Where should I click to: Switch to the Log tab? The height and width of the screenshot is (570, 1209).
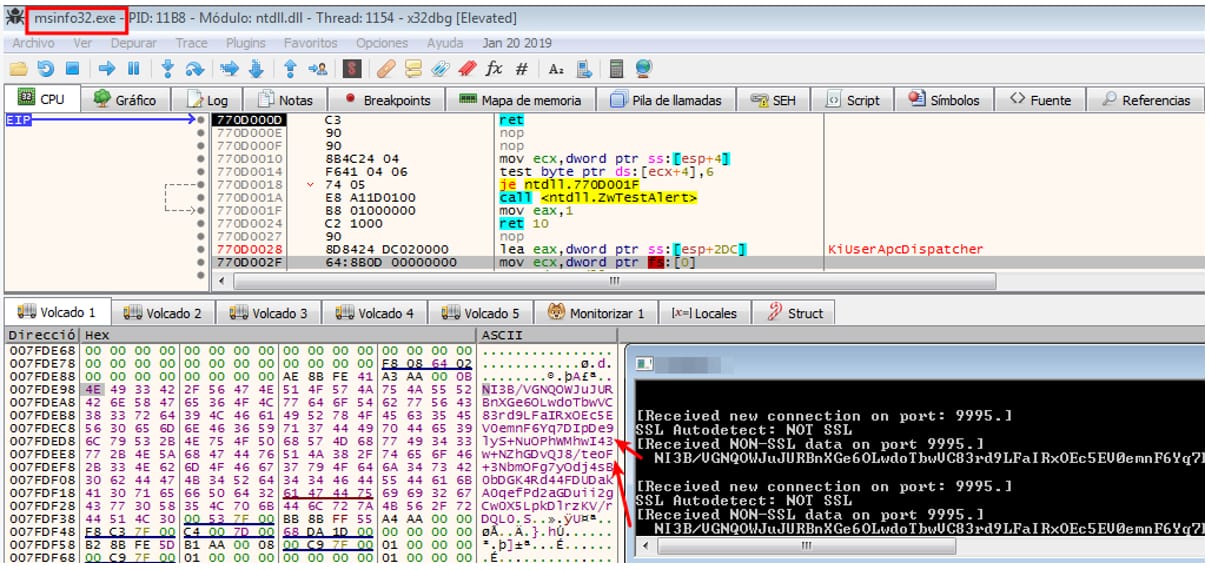coord(206,100)
